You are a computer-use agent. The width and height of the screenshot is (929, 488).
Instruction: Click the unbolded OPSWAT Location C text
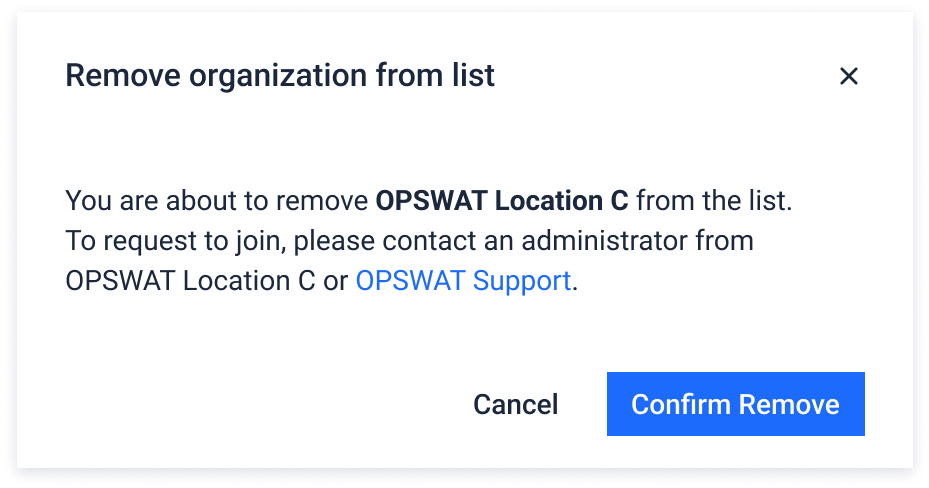click(190, 281)
